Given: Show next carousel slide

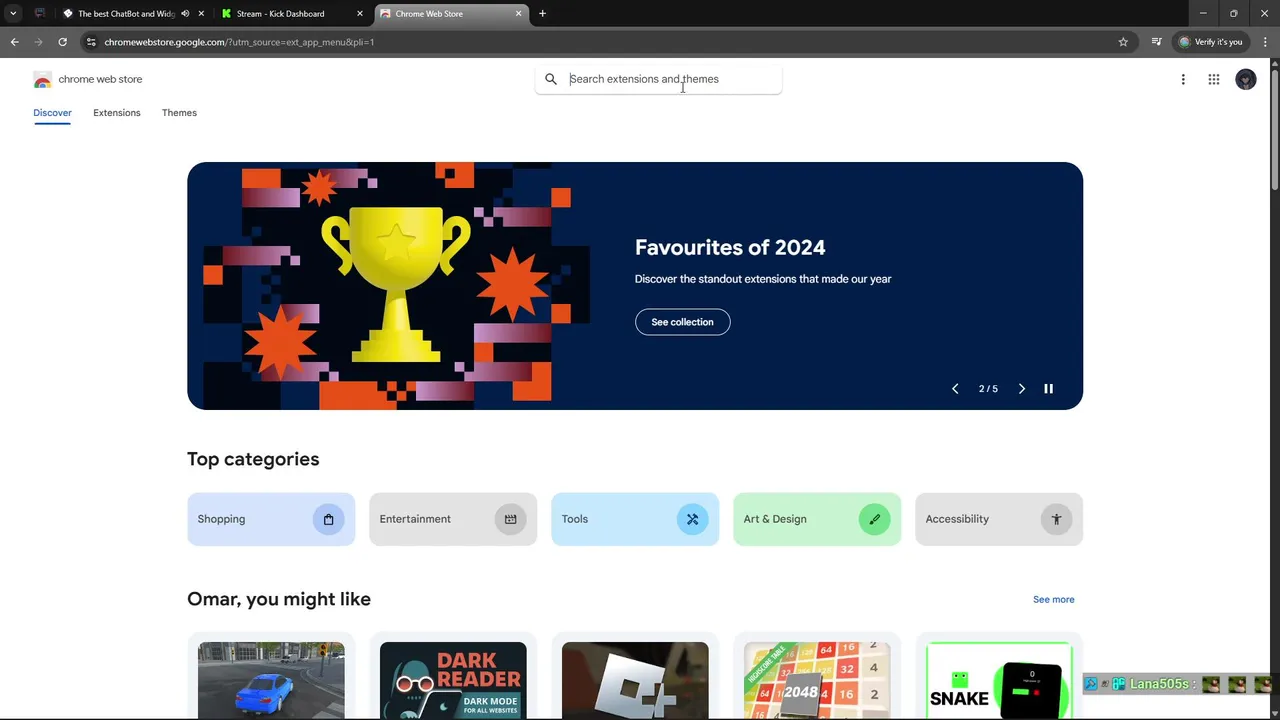Looking at the screenshot, I should (x=1021, y=389).
